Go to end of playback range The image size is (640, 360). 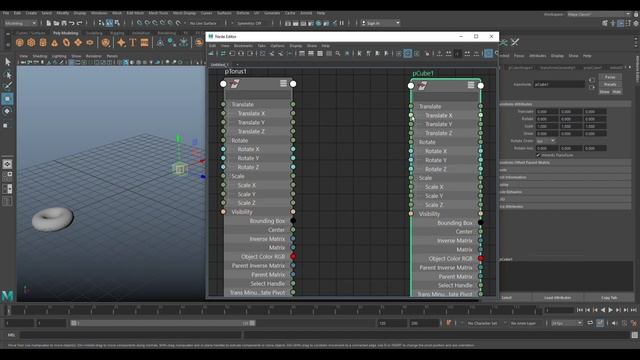[x=633, y=310]
